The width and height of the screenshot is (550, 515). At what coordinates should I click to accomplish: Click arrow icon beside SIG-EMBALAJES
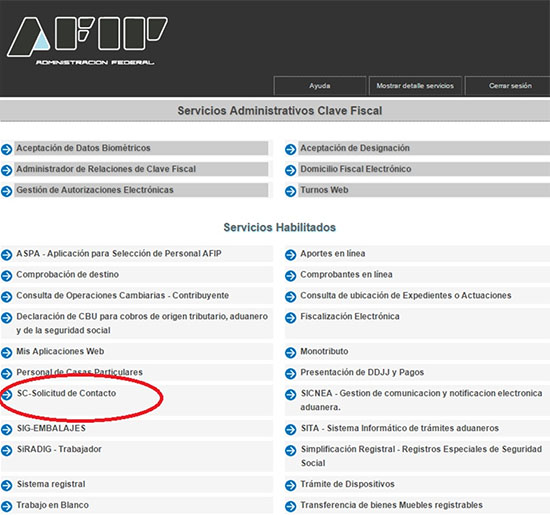click(6, 429)
